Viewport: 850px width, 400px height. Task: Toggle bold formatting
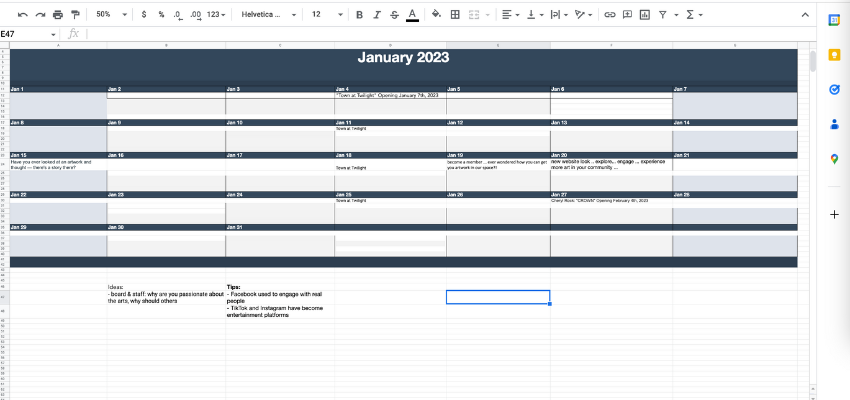(359, 15)
